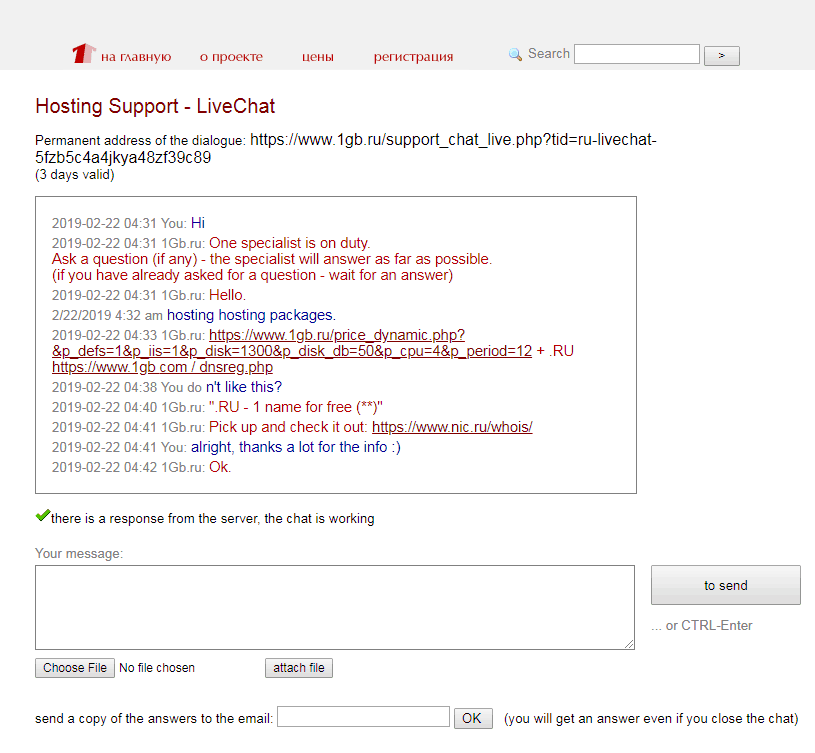Screen dimensions: 815x753
Task: Confirm email with the OK button
Action: point(473,718)
